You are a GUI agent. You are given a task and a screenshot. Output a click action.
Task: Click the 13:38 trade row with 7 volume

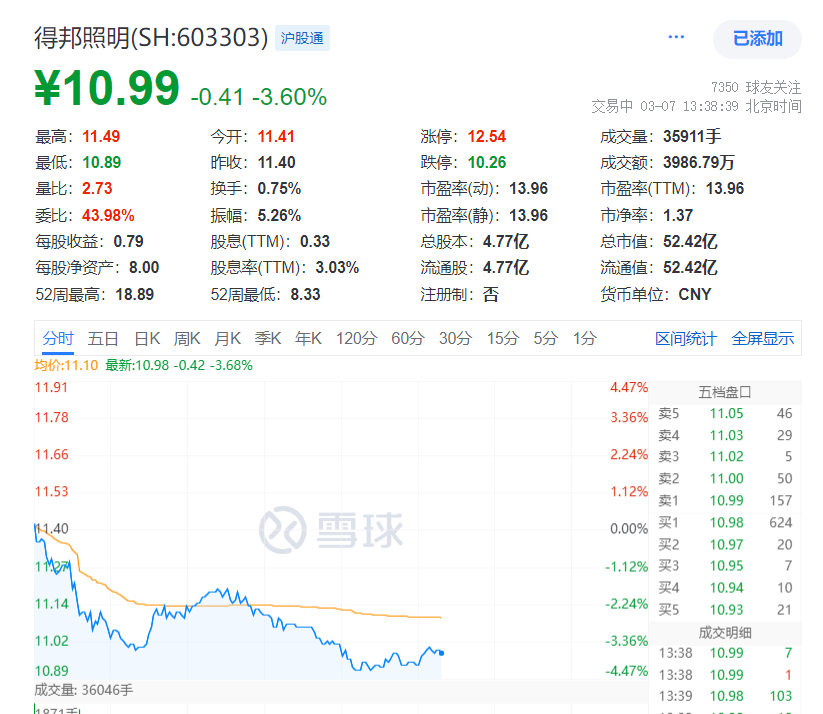[725, 653]
